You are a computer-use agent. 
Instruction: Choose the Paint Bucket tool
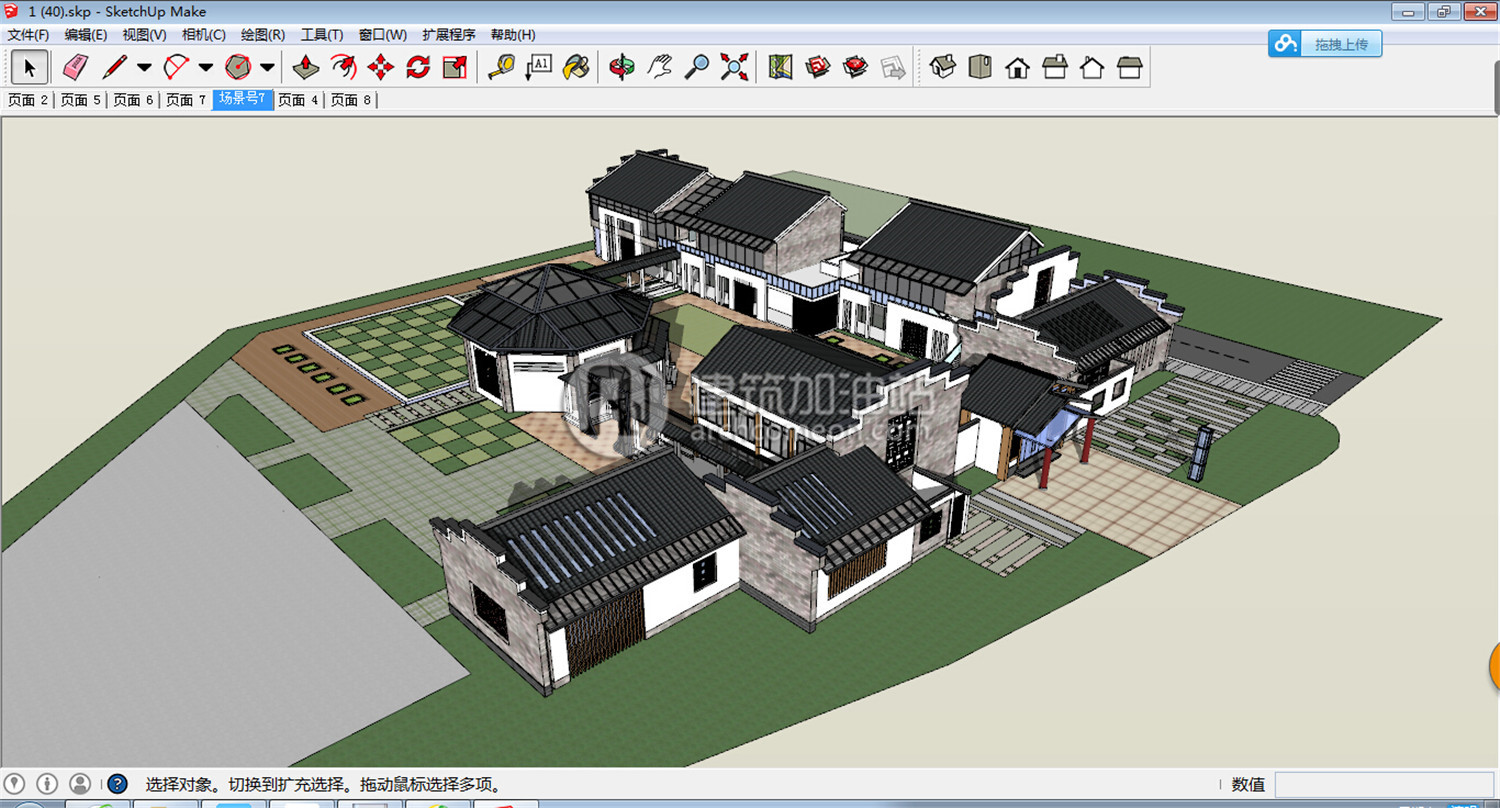point(575,67)
